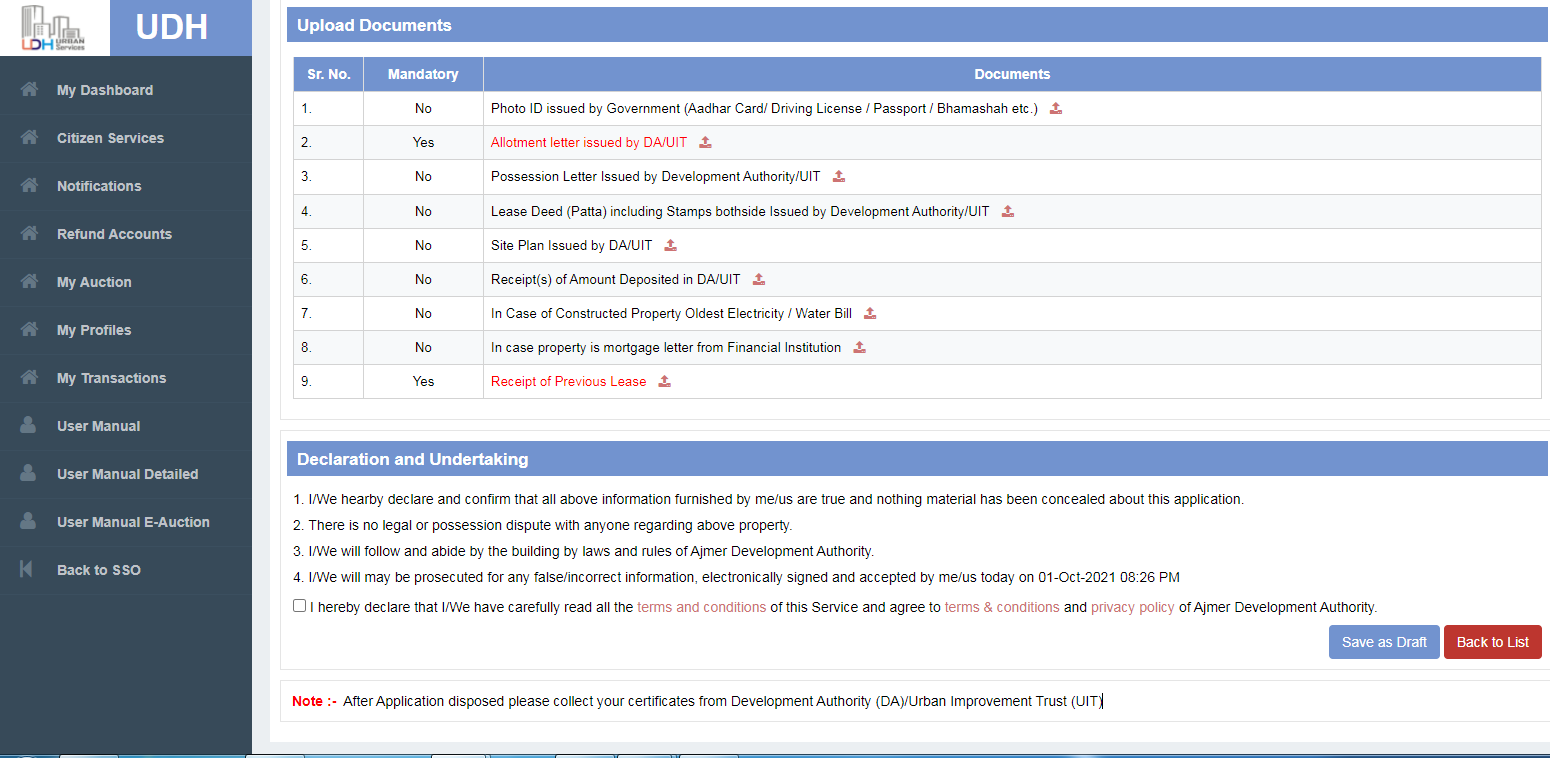This screenshot has height=758, width=1550.
Task: Open Refund Accounts section
Action: click(x=114, y=234)
